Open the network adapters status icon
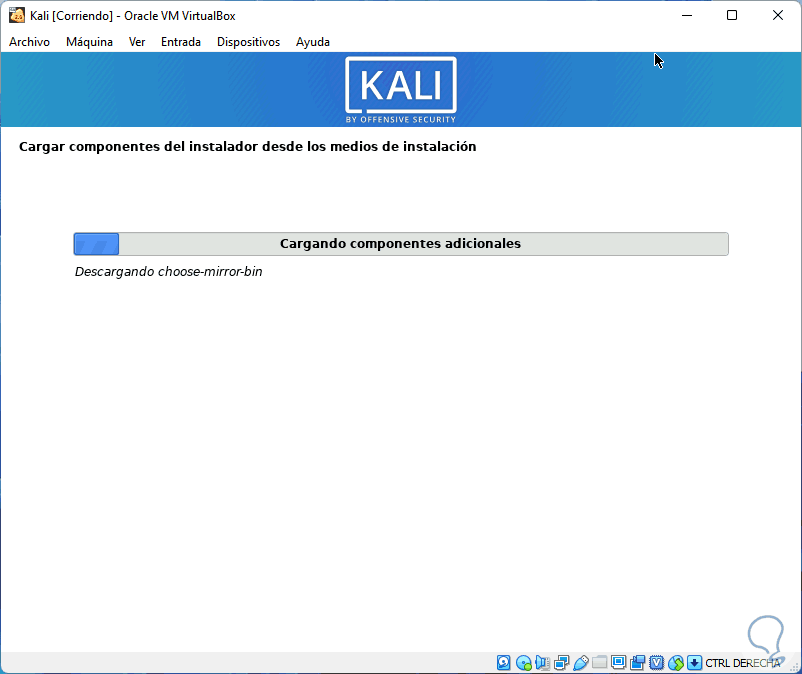802x674 pixels. click(562, 663)
